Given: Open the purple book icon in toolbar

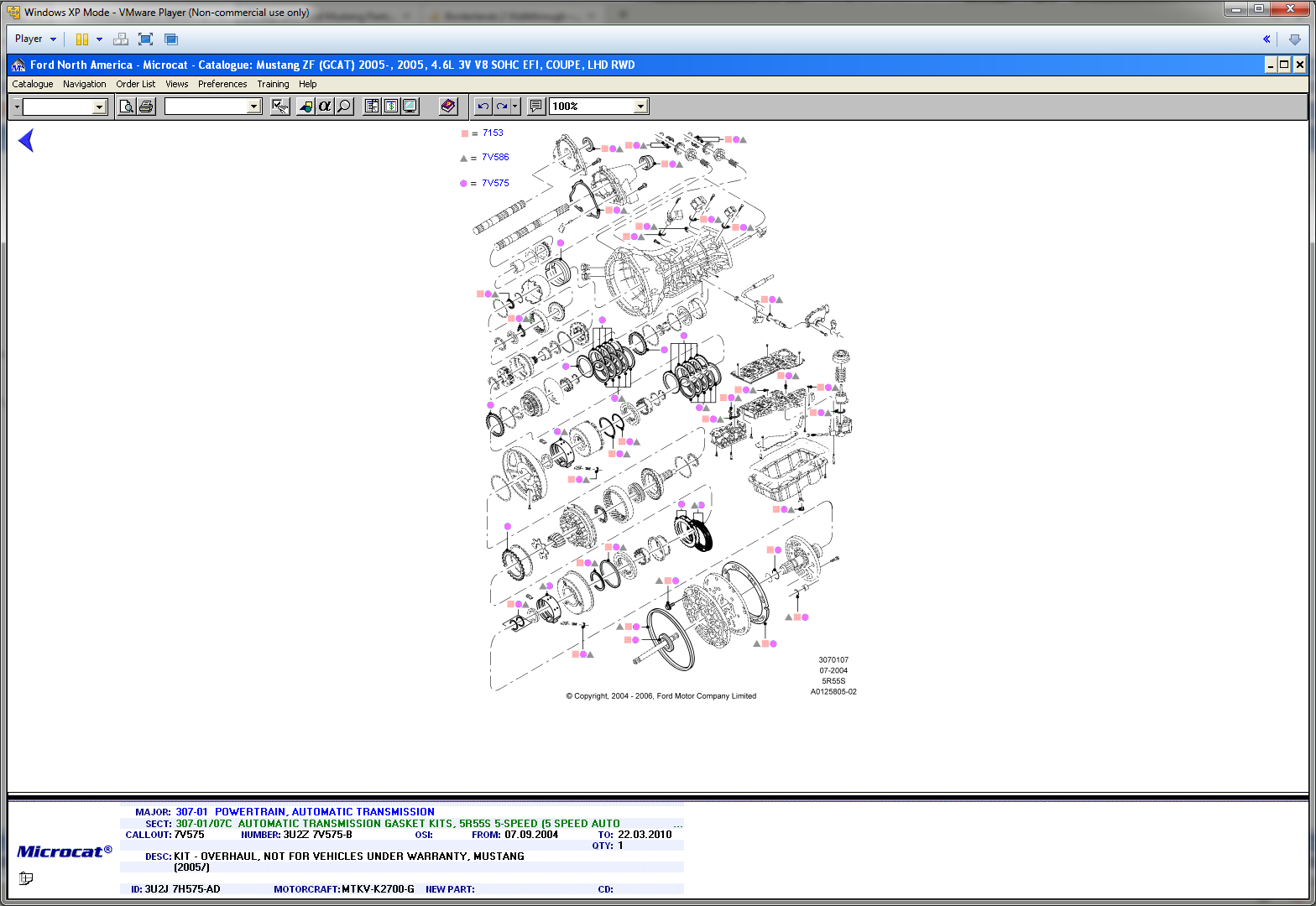Looking at the screenshot, I should (x=448, y=107).
